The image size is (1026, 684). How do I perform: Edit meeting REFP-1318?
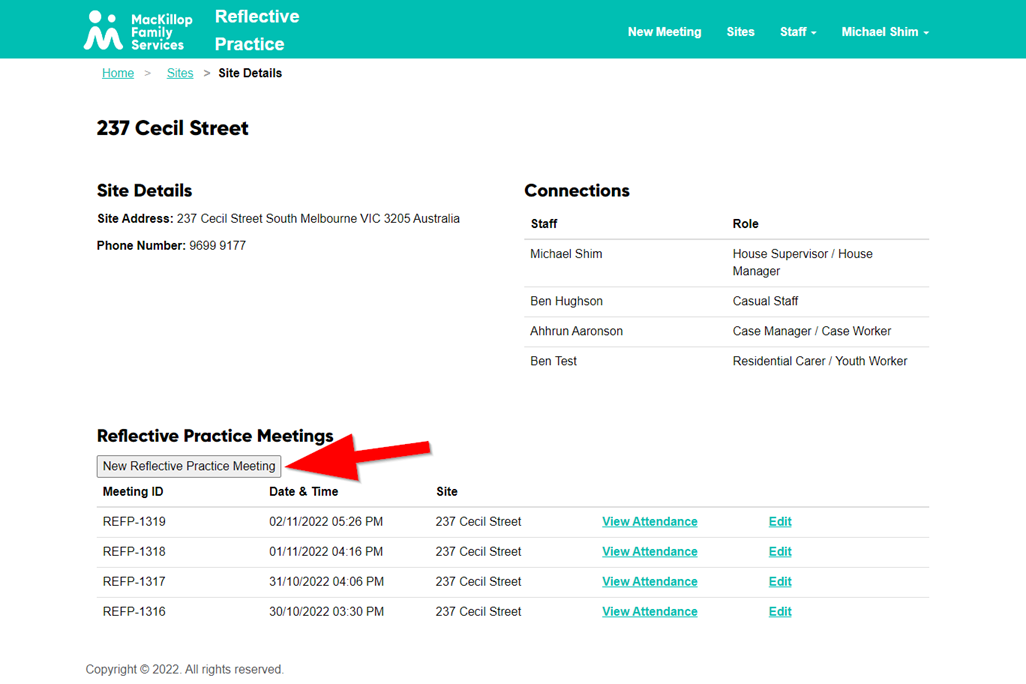tap(780, 552)
